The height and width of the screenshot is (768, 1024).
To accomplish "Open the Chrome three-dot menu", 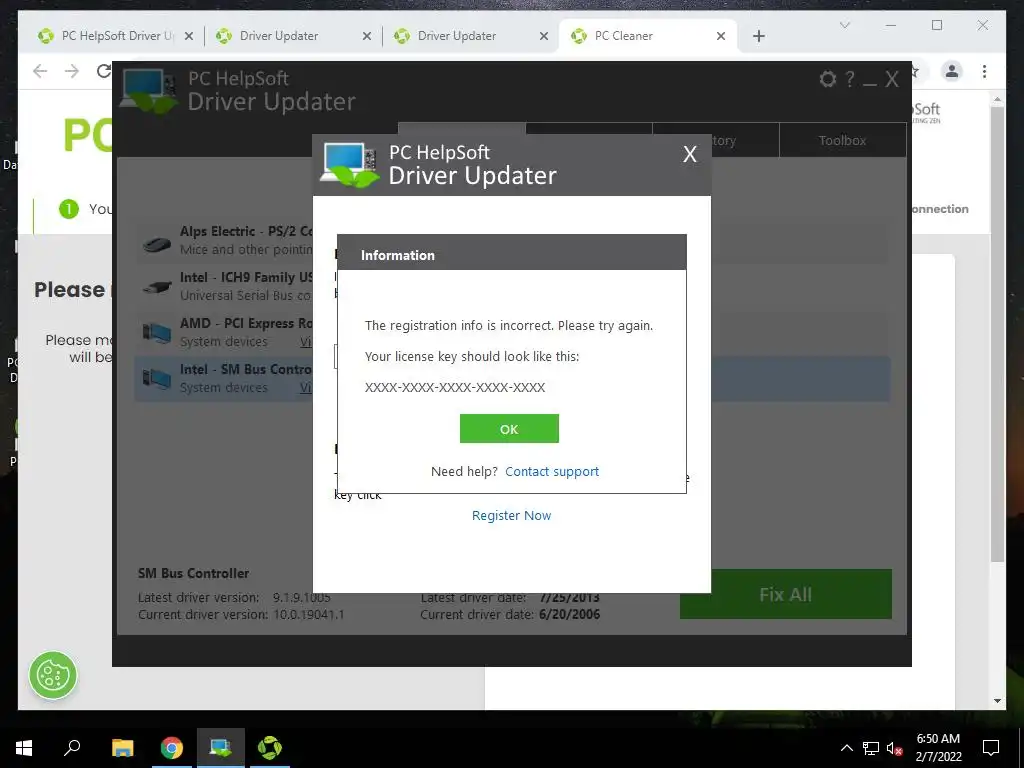I will point(984,71).
